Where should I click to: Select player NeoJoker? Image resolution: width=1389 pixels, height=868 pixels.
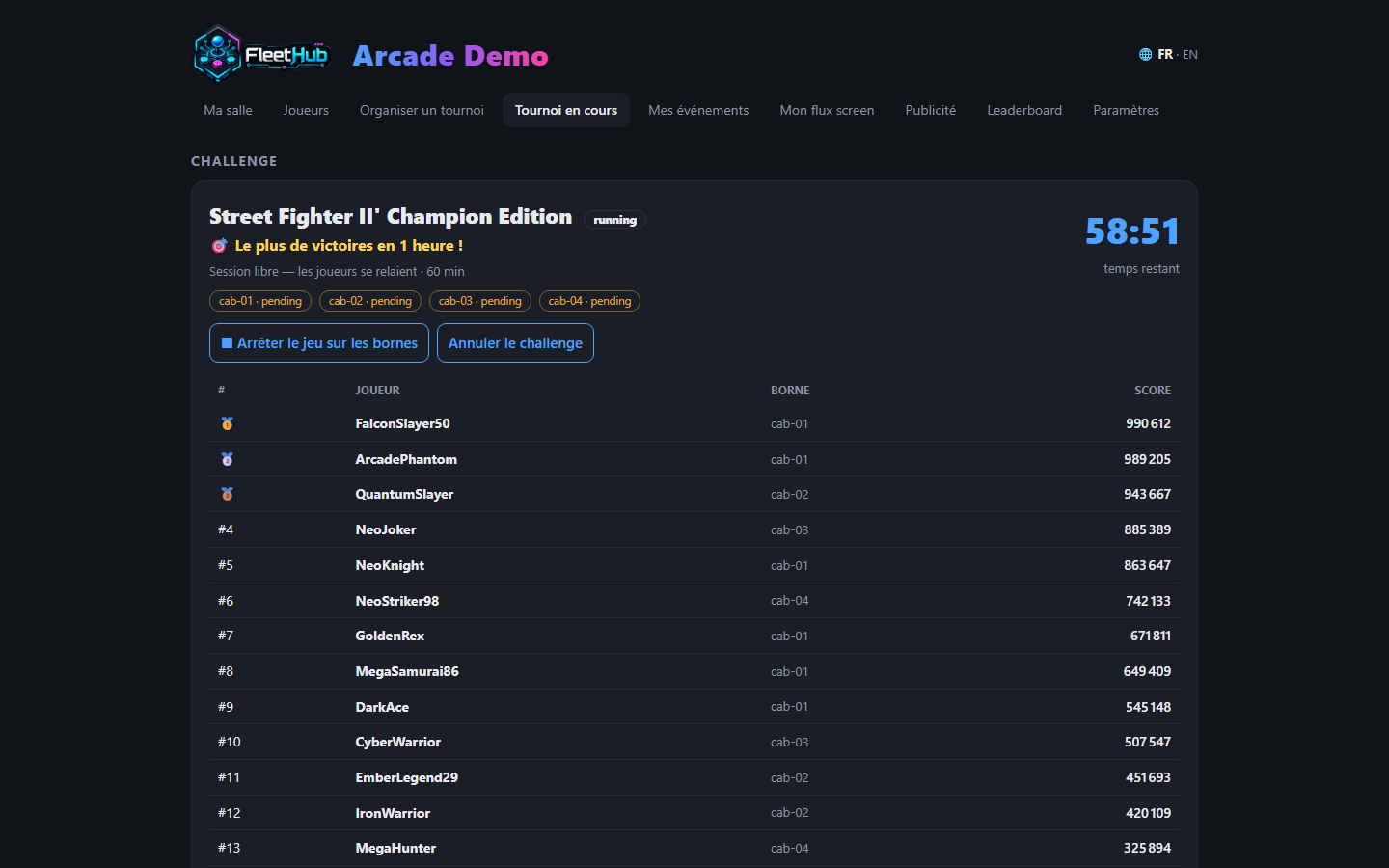click(x=386, y=529)
